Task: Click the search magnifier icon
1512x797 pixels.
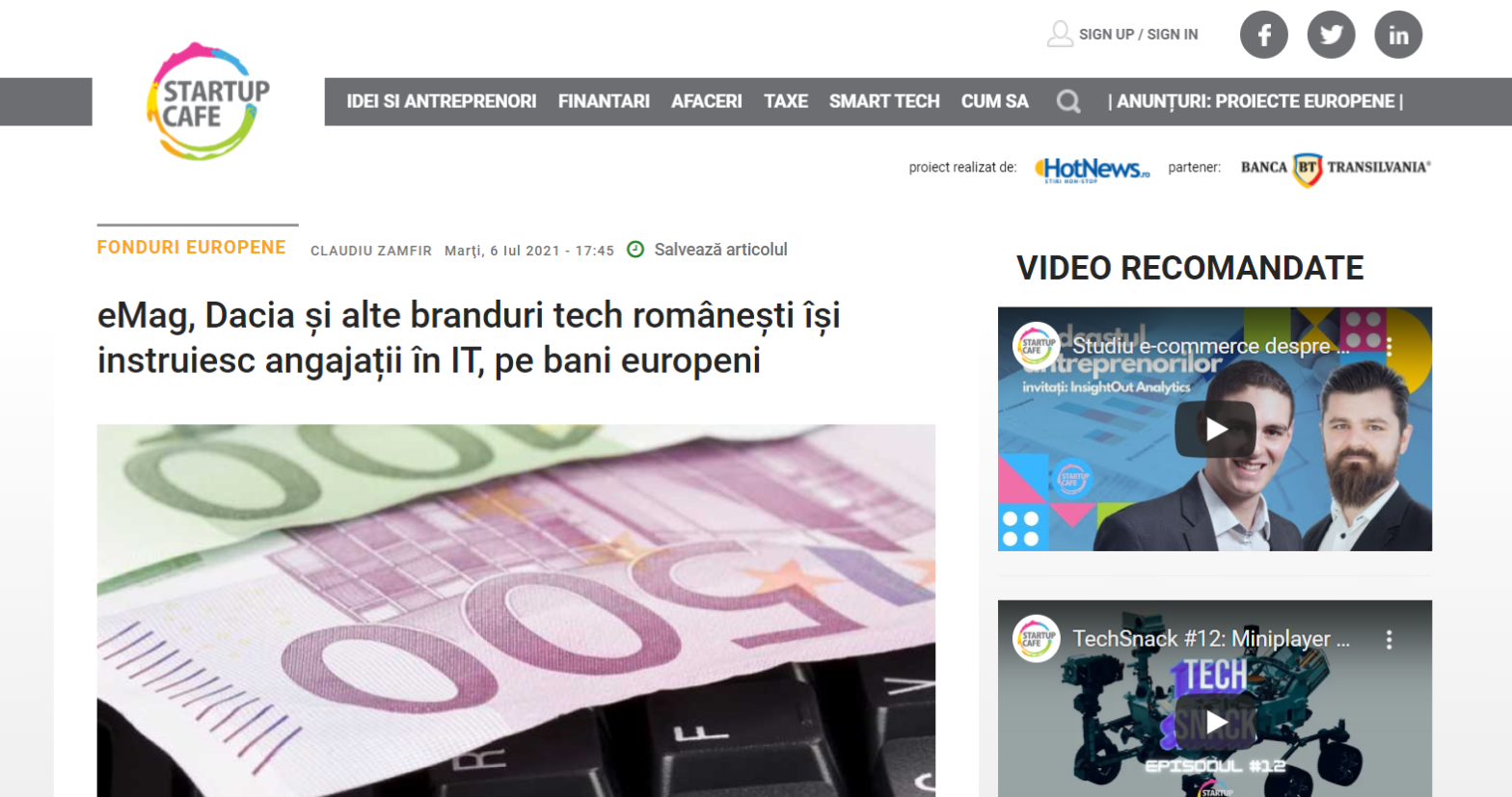Action: (1067, 101)
